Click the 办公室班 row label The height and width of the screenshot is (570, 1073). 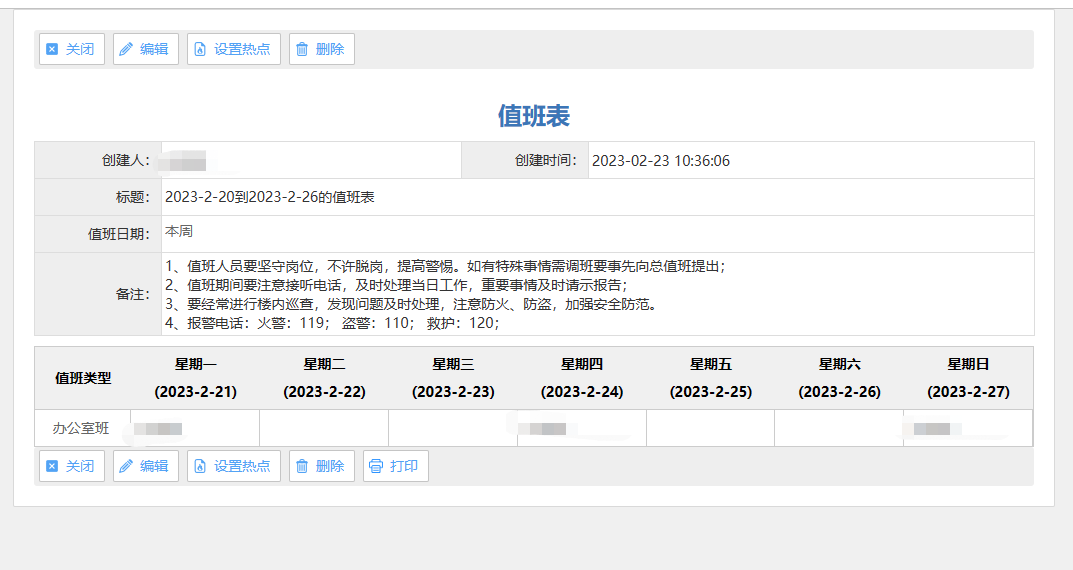click(x=81, y=428)
